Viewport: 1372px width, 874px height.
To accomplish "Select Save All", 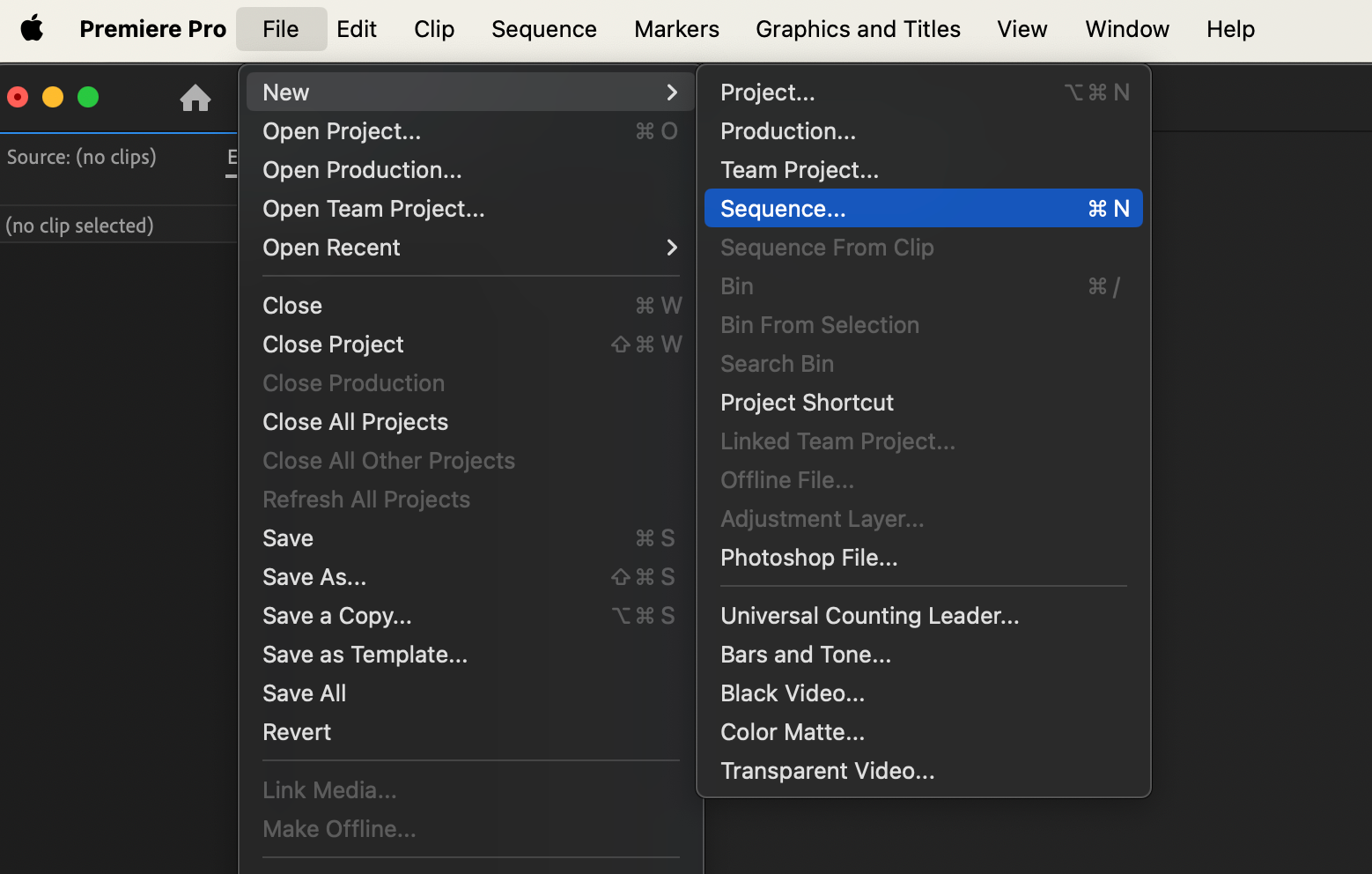I will (x=470, y=693).
